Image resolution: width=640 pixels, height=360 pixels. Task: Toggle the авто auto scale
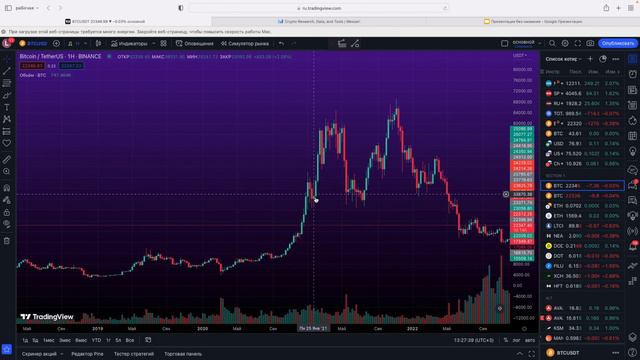530,340
